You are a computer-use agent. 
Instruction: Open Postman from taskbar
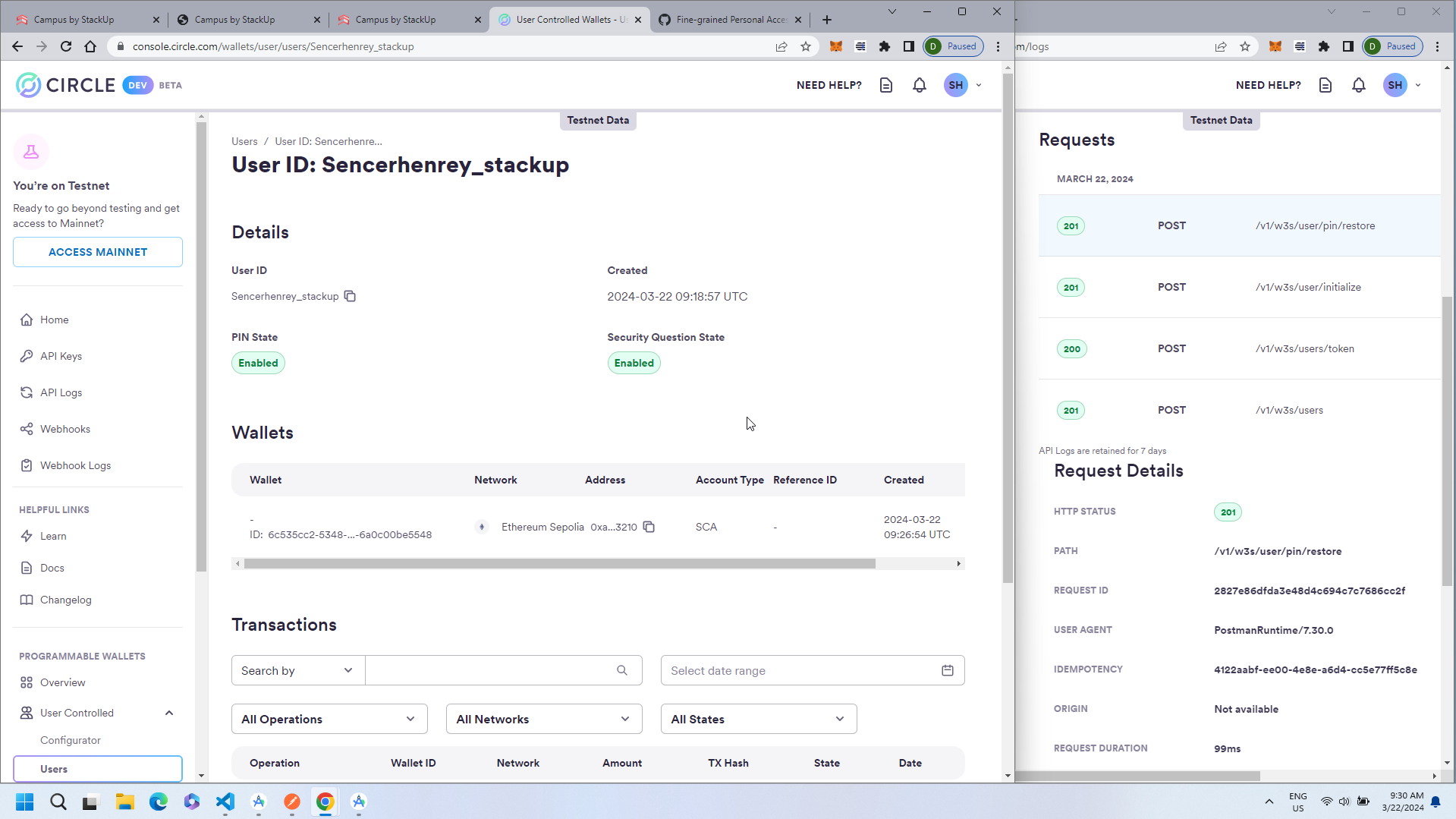[x=292, y=802]
